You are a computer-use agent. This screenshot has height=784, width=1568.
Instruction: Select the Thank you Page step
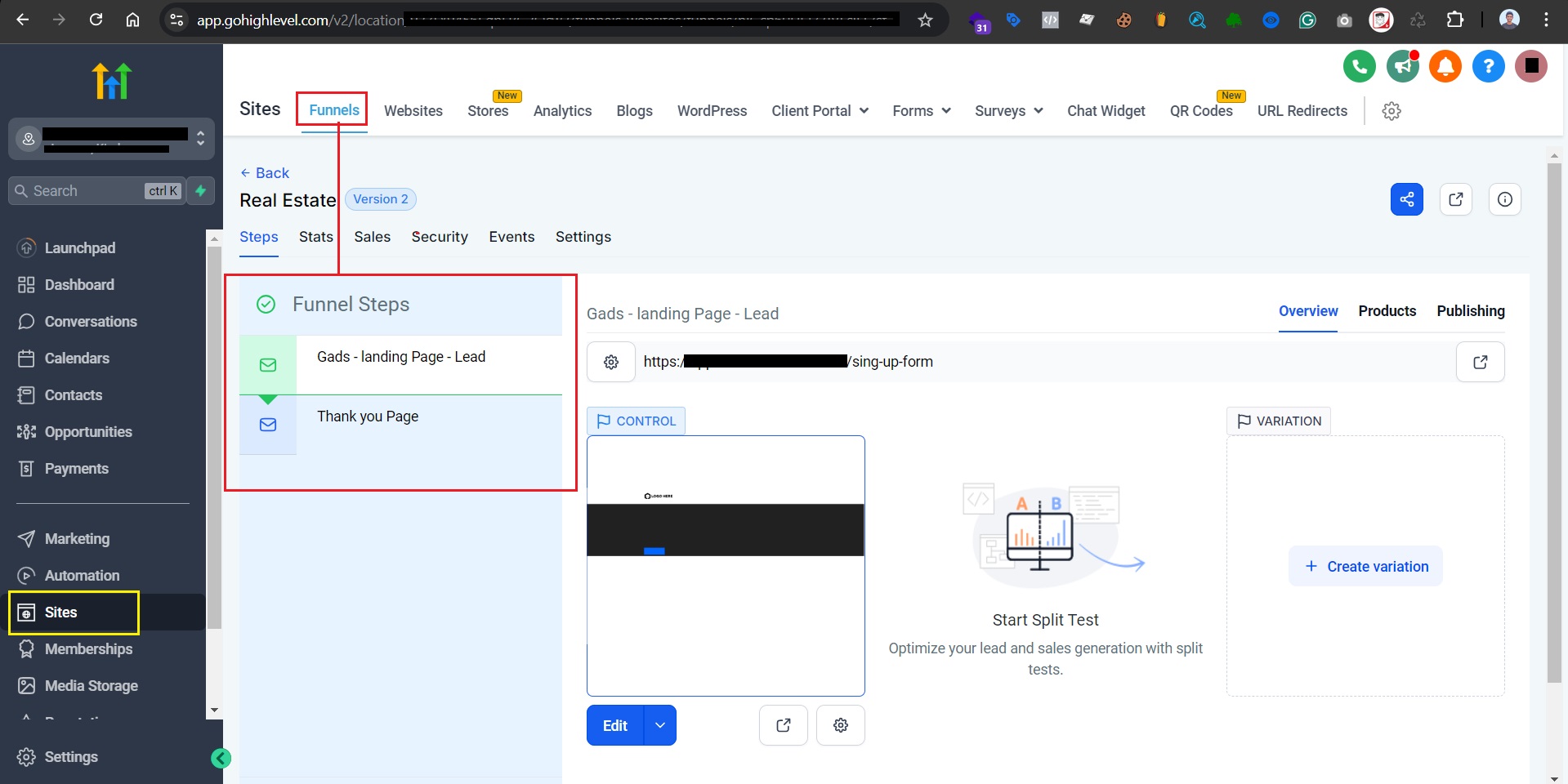point(400,425)
